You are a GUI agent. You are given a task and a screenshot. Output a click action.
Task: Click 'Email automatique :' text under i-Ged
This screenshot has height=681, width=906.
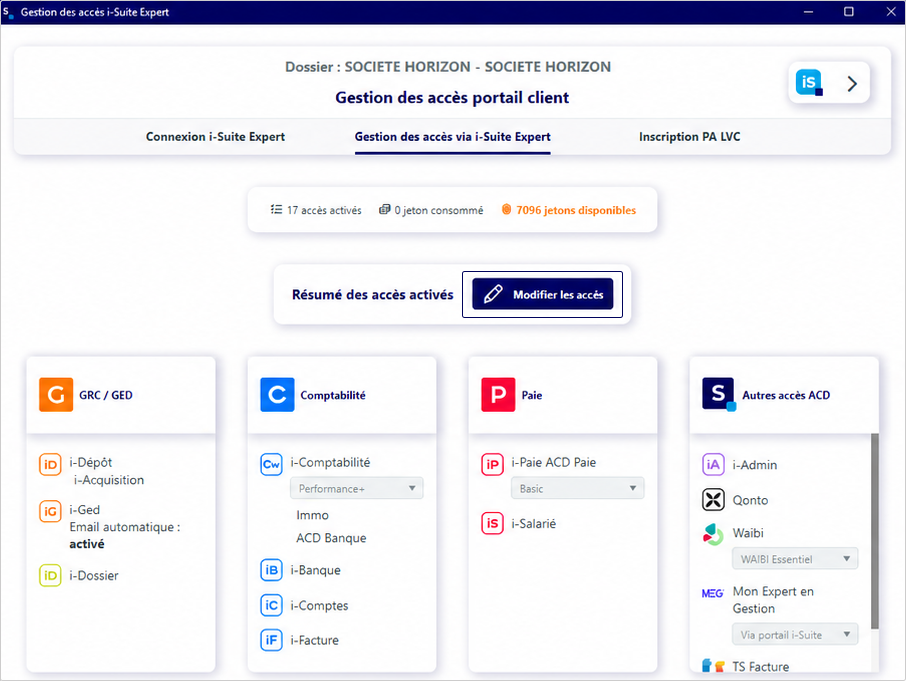pyautogui.click(x=125, y=527)
